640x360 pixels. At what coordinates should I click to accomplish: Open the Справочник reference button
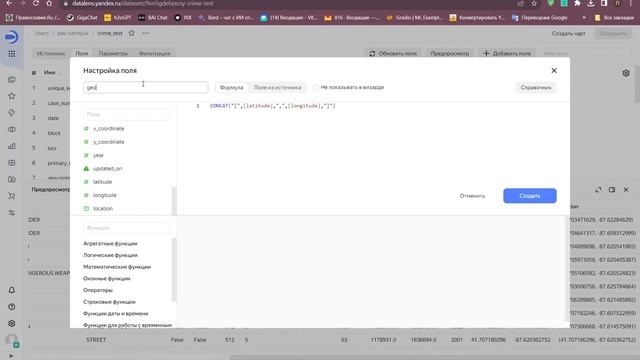coord(536,87)
